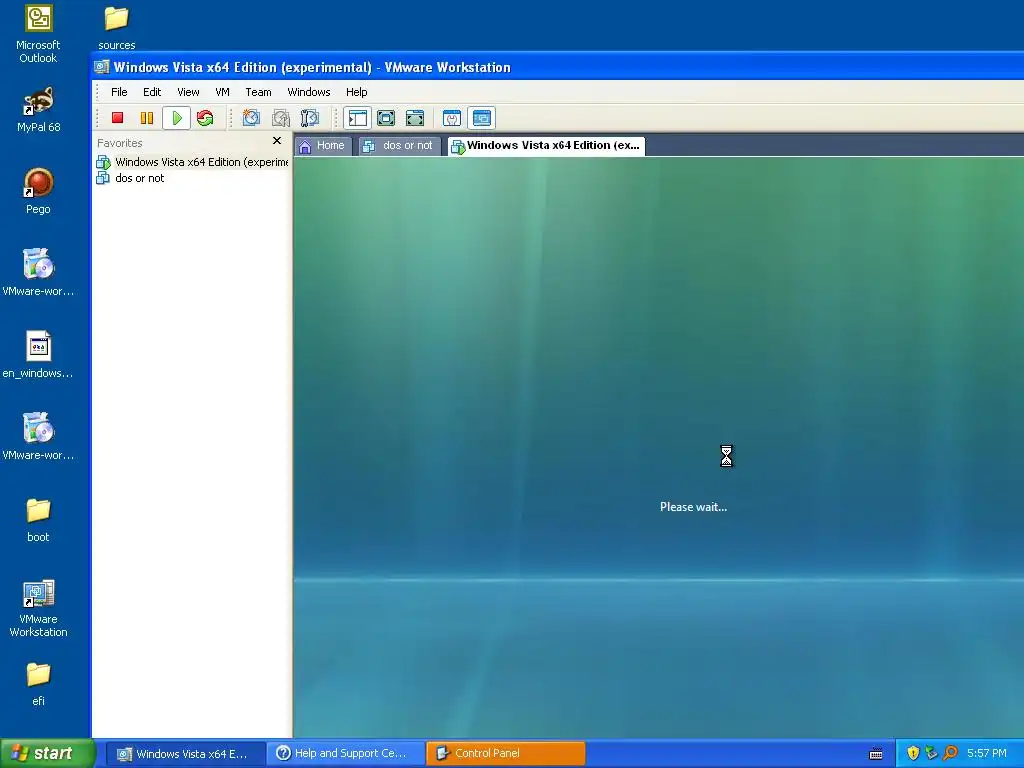The height and width of the screenshot is (768, 1024).
Task: Show the console view icon
Action: (481, 118)
